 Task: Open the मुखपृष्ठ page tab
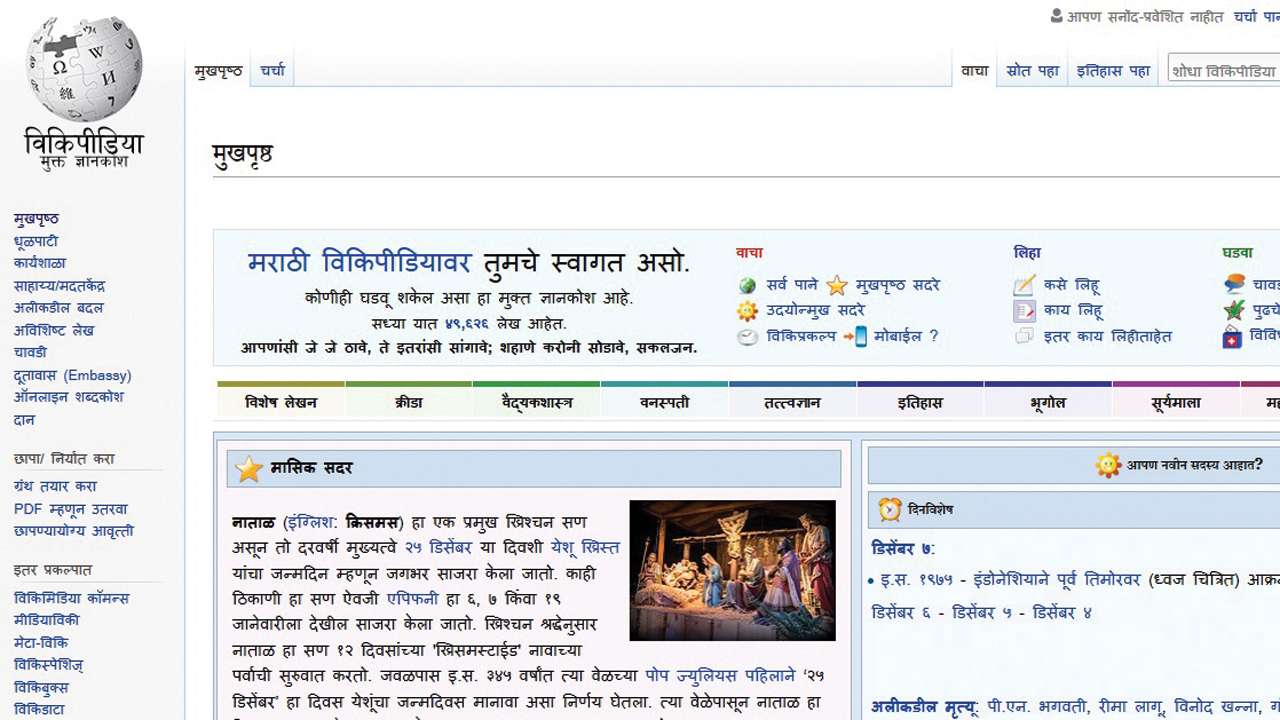[218, 71]
